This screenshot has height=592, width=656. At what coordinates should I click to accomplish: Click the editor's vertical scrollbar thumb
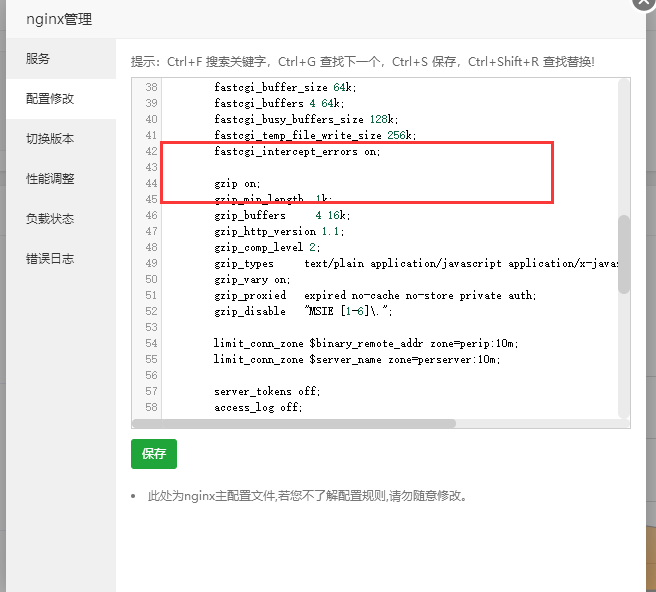coord(624,254)
